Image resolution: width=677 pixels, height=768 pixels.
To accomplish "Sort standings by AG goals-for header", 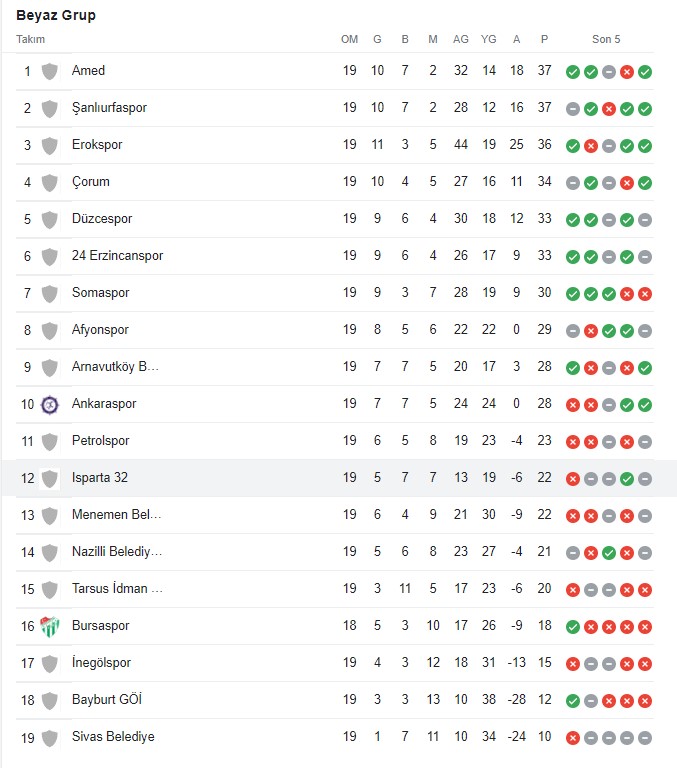I will 460,39.
